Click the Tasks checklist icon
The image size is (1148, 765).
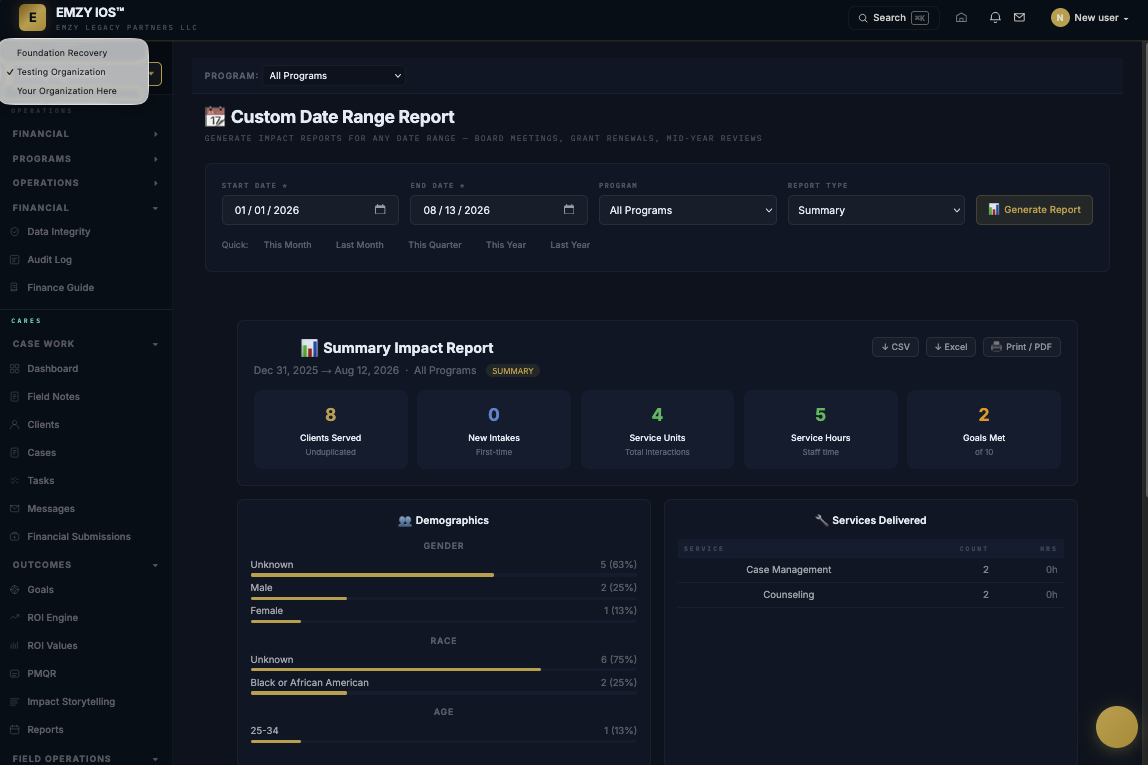tap(15, 480)
